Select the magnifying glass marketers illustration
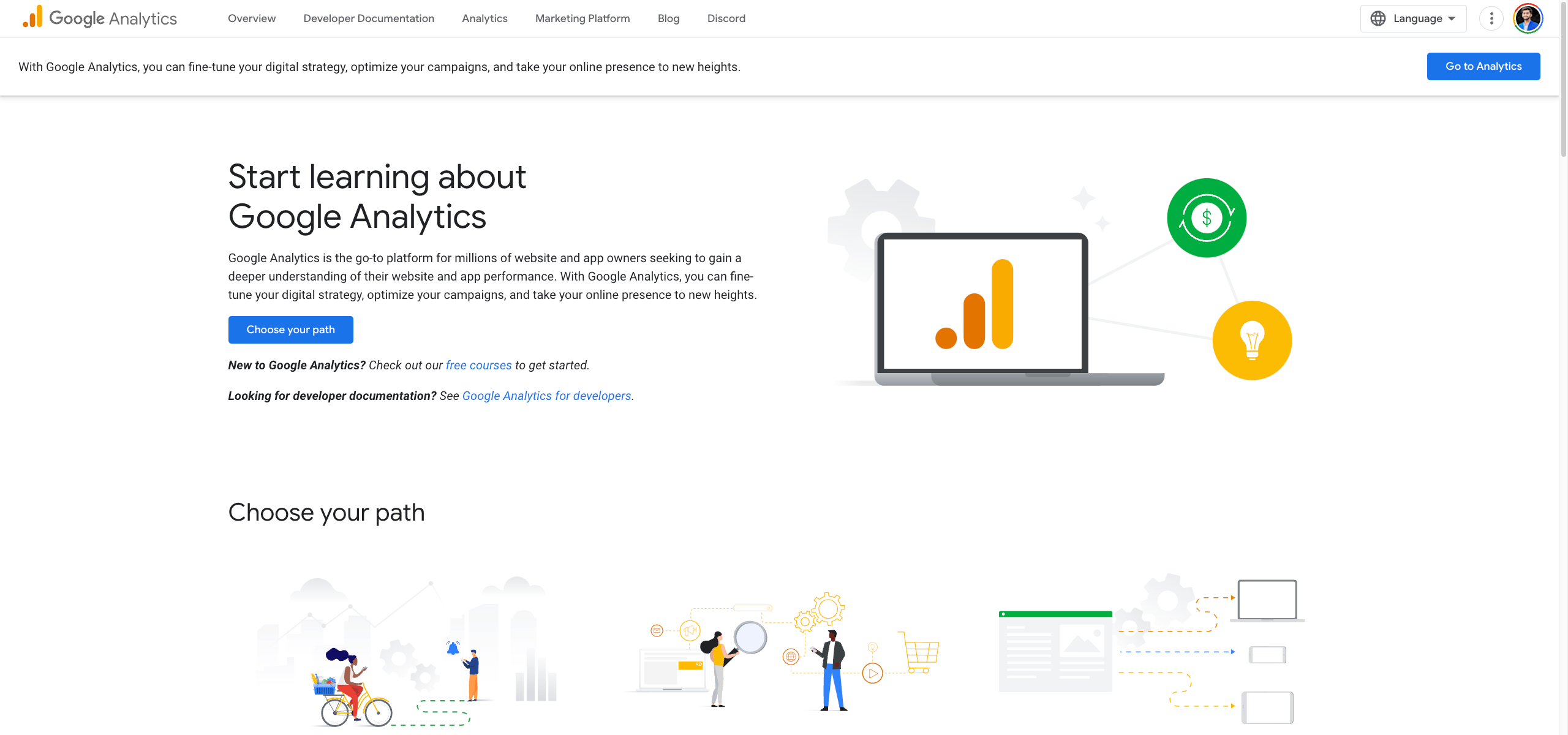1568x735 pixels. point(784,652)
